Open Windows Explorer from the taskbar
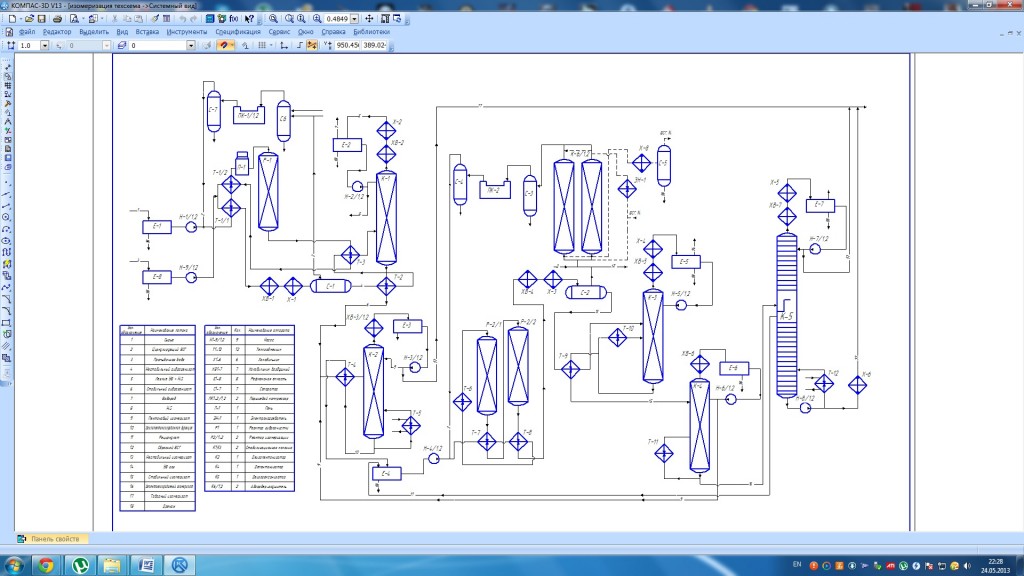This screenshot has height=576, width=1024. (x=112, y=565)
